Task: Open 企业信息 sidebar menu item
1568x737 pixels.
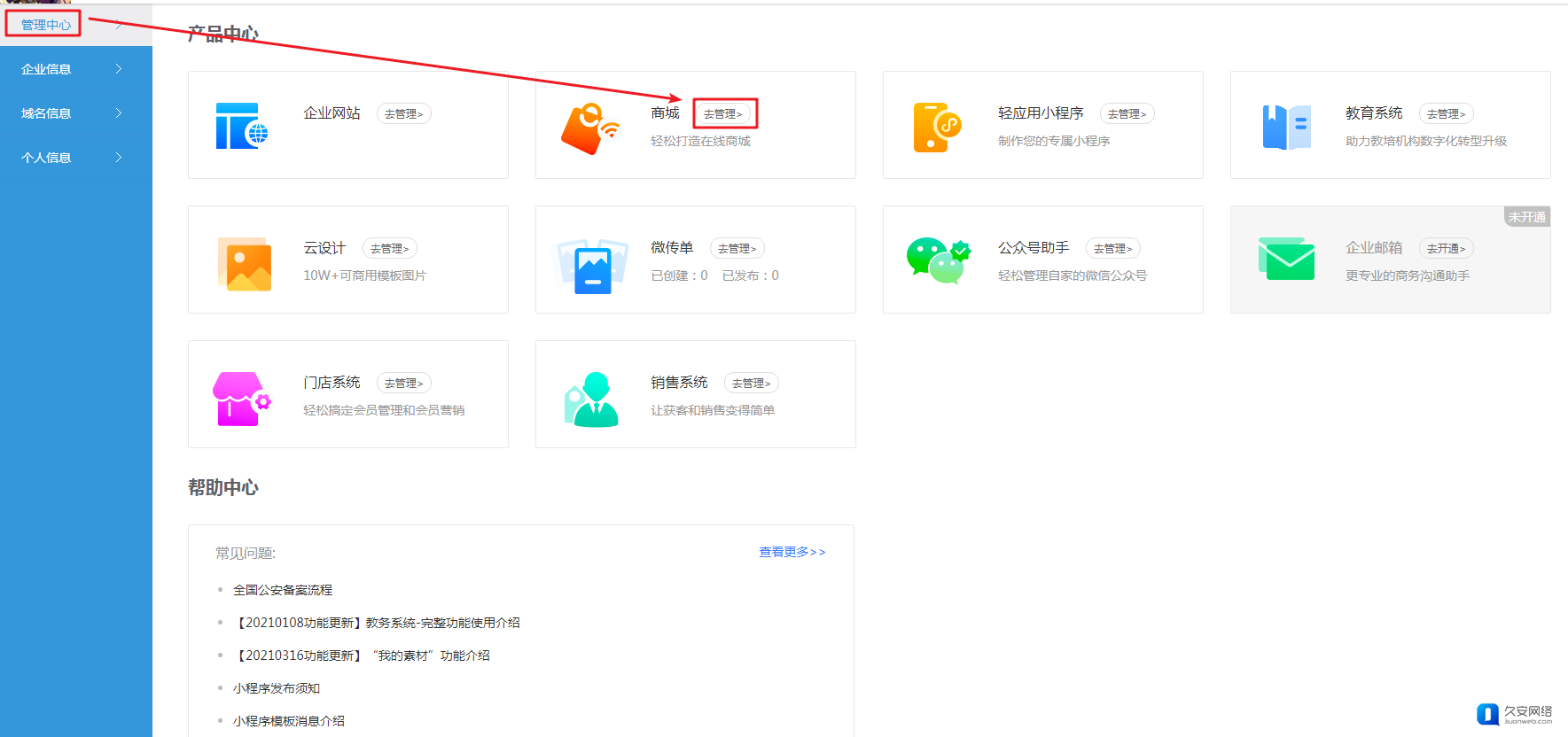Action: point(46,69)
